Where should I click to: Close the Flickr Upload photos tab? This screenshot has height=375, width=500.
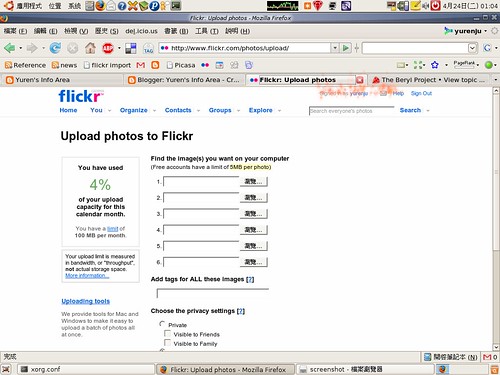coord(359,80)
